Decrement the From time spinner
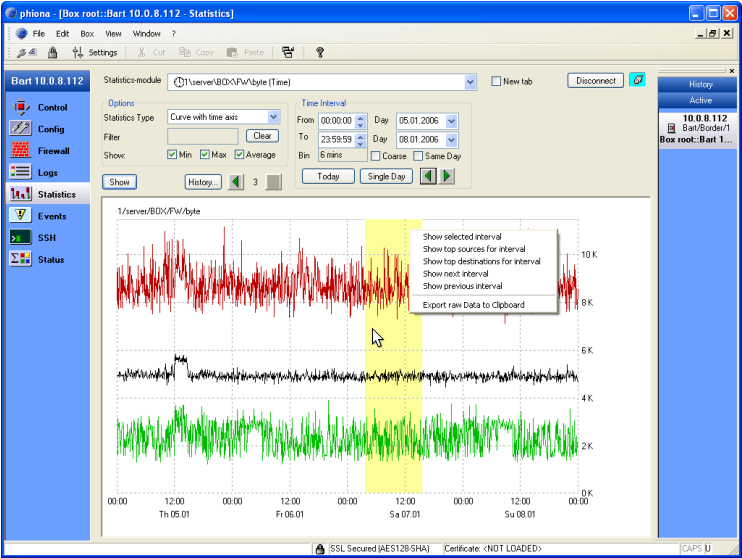Image resolution: width=742 pixels, height=558 pixels. [361, 125]
